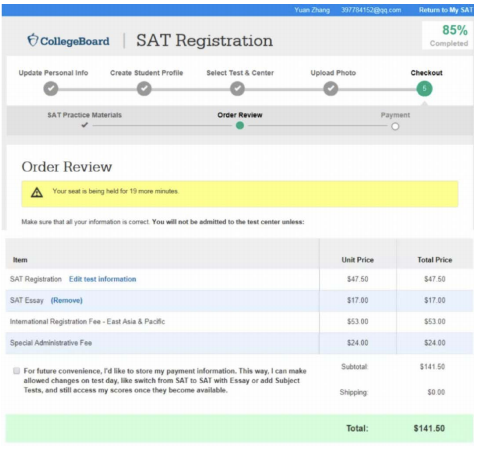The width and height of the screenshot is (479, 450).
Task: Select the Checkout step label
Action: 426,73
